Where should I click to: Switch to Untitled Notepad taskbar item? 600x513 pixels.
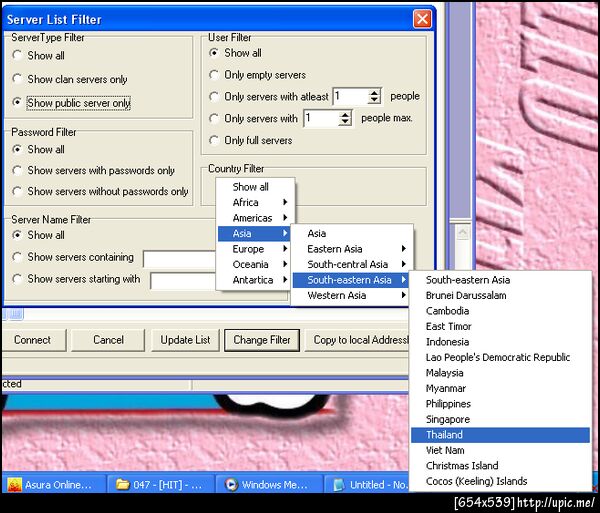367,485
